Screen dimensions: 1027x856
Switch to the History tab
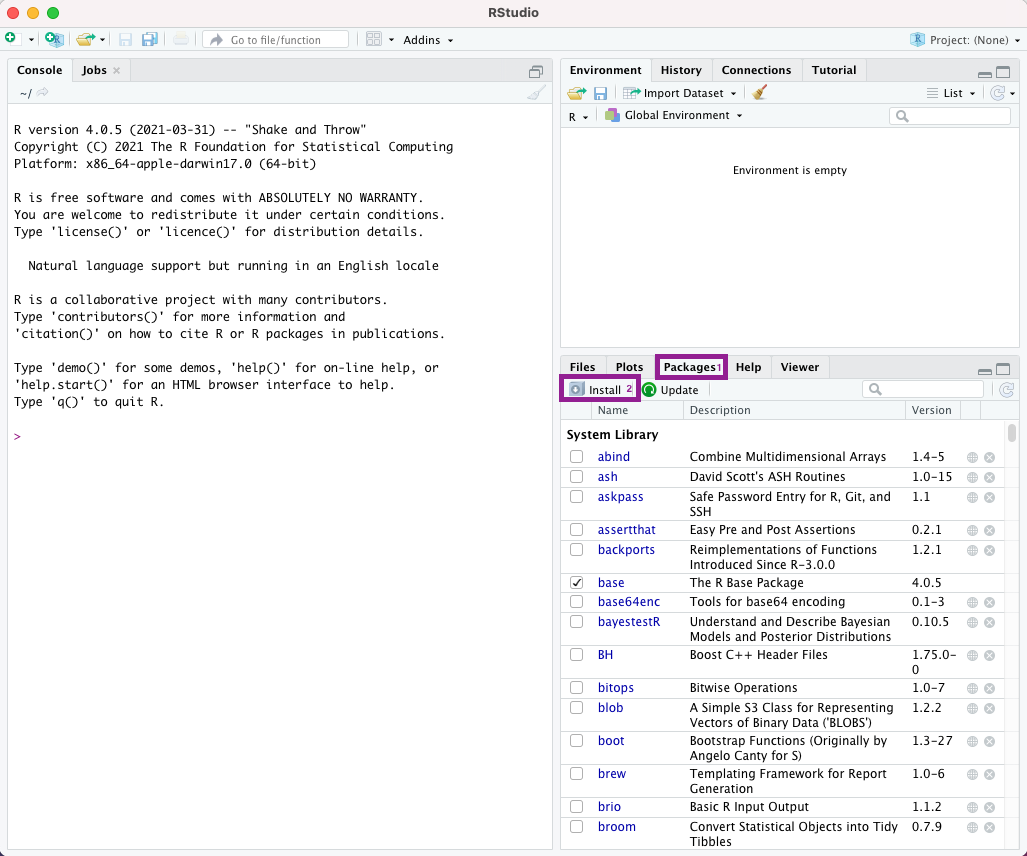click(681, 70)
